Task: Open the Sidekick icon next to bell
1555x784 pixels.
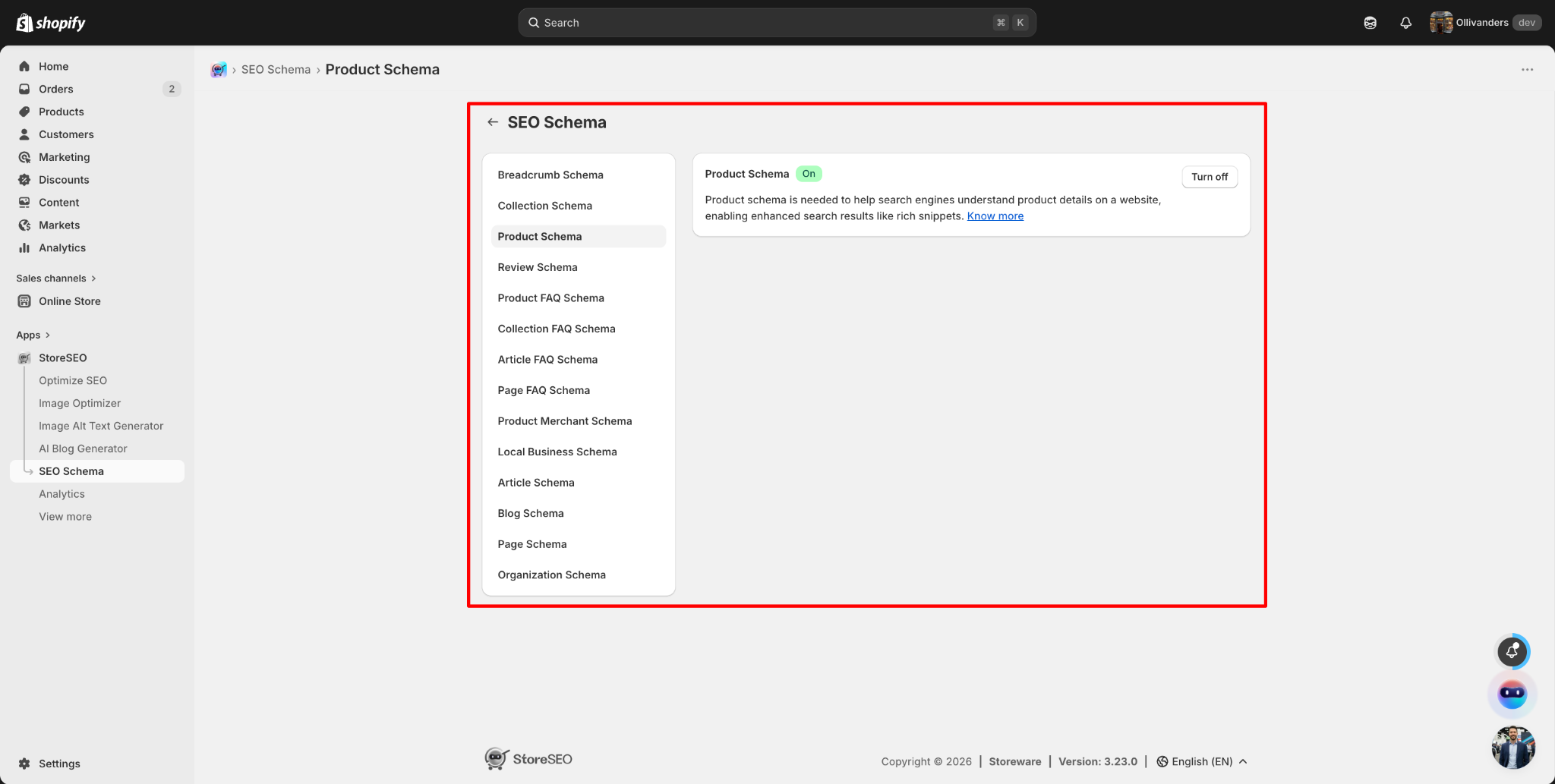Action: click(1370, 23)
